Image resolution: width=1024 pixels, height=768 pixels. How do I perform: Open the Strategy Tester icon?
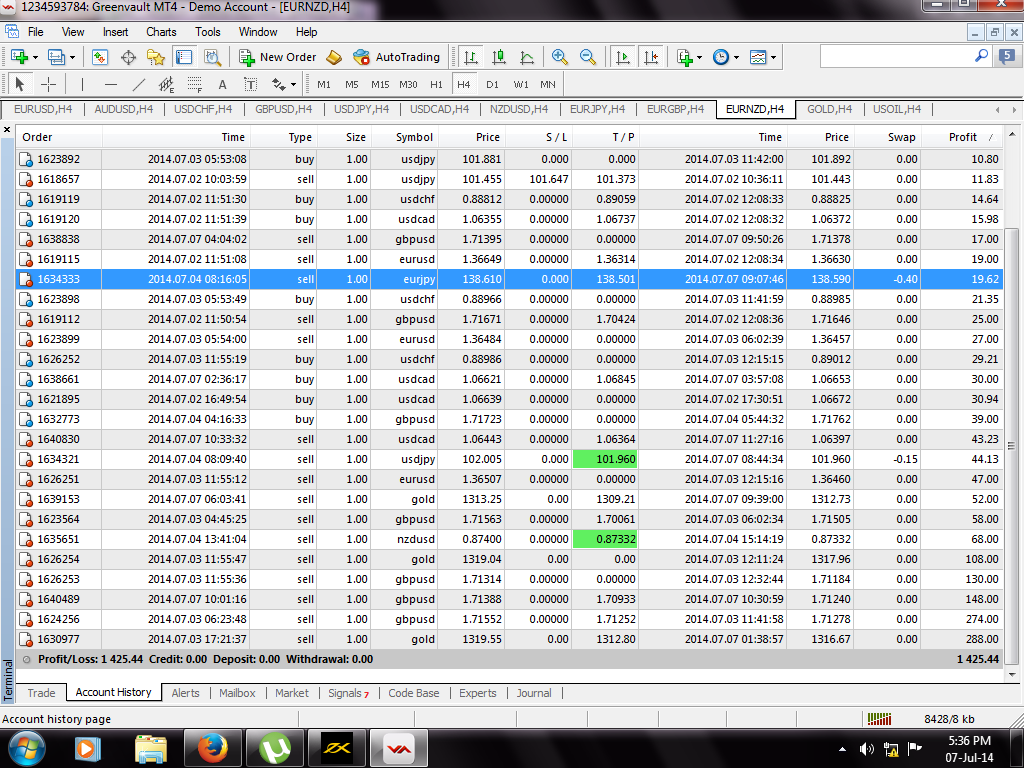[x=212, y=57]
